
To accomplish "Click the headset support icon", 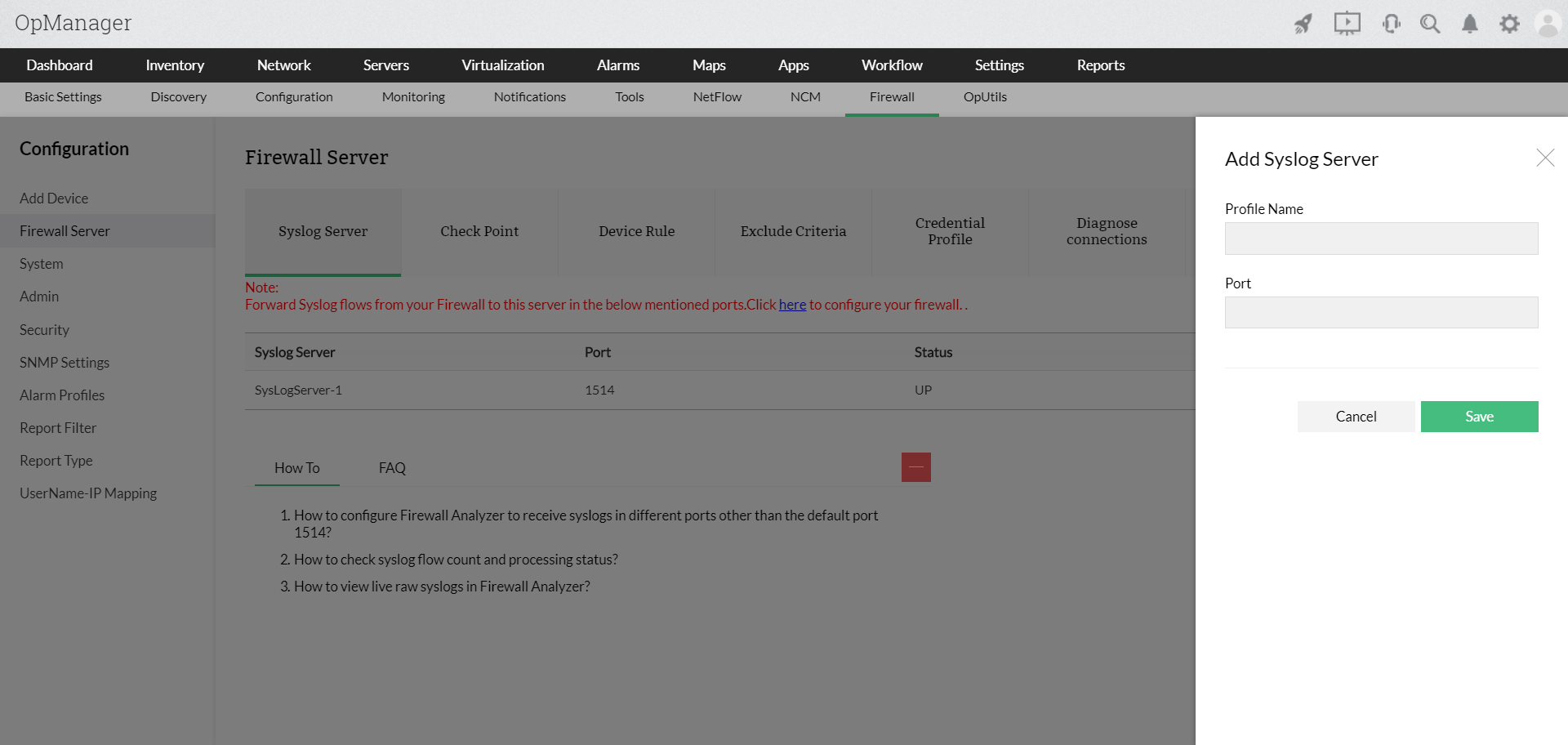I will [x=1392, y=24].
